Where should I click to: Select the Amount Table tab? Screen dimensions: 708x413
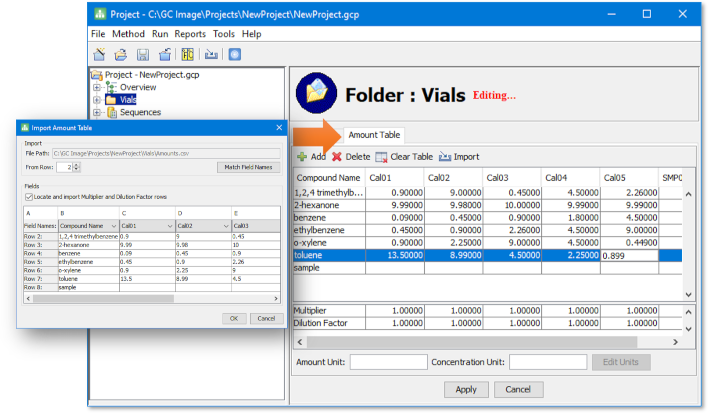[x=374, y=135]
